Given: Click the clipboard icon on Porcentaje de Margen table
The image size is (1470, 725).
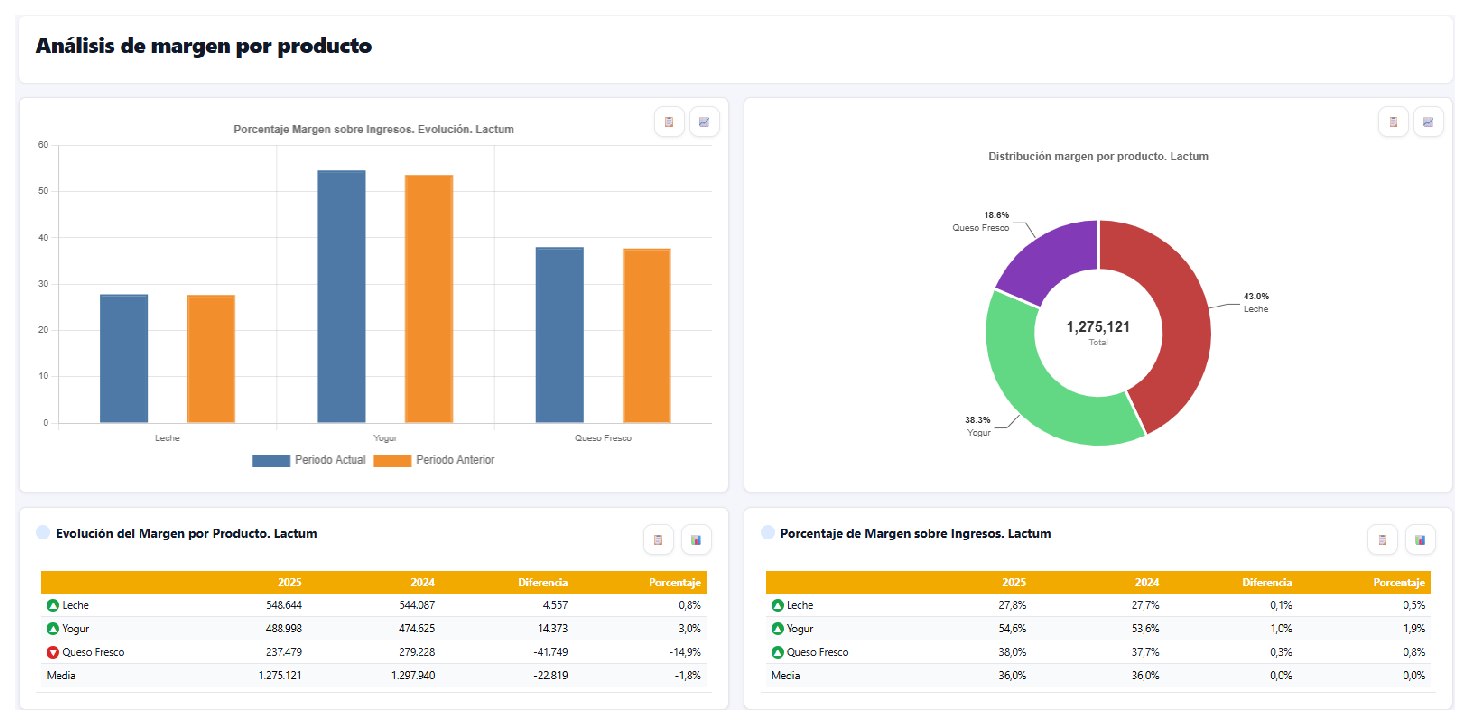Looking at the screenshot, I should [x=1382, y=540].
